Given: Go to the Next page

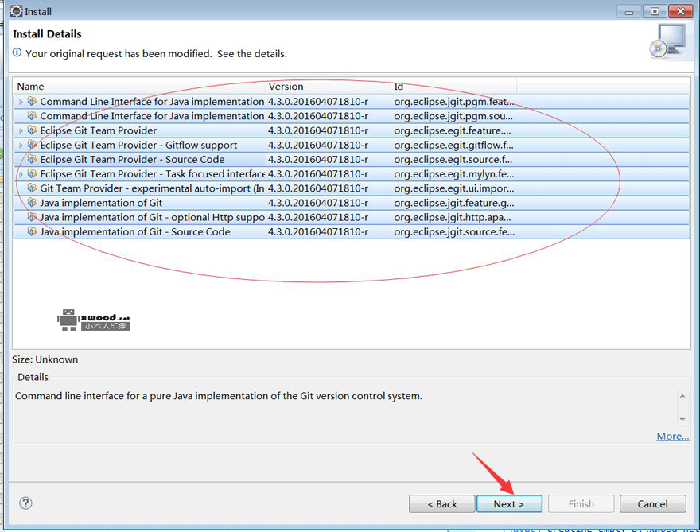Looking at the screenshot, I should pos(509,504).
